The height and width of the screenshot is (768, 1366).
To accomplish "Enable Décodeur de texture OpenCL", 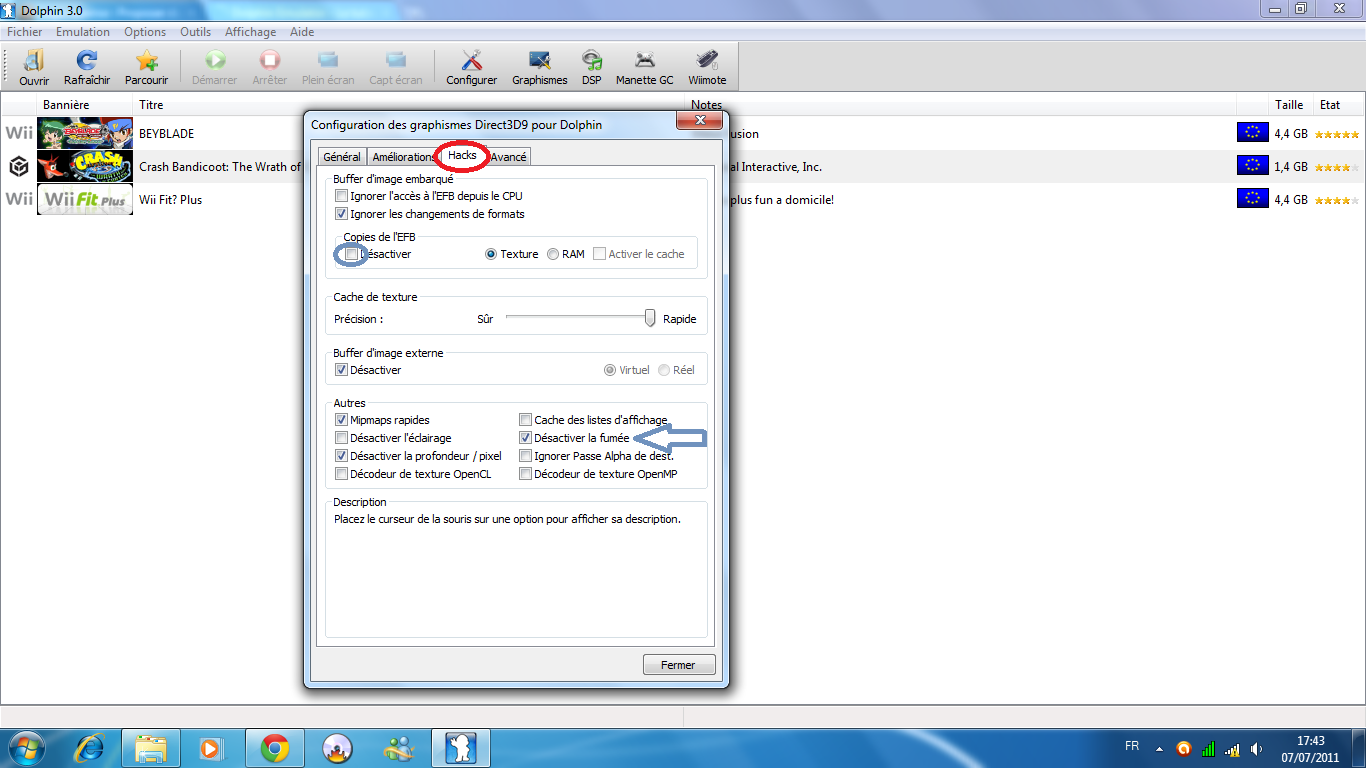I will coord(342,474).
